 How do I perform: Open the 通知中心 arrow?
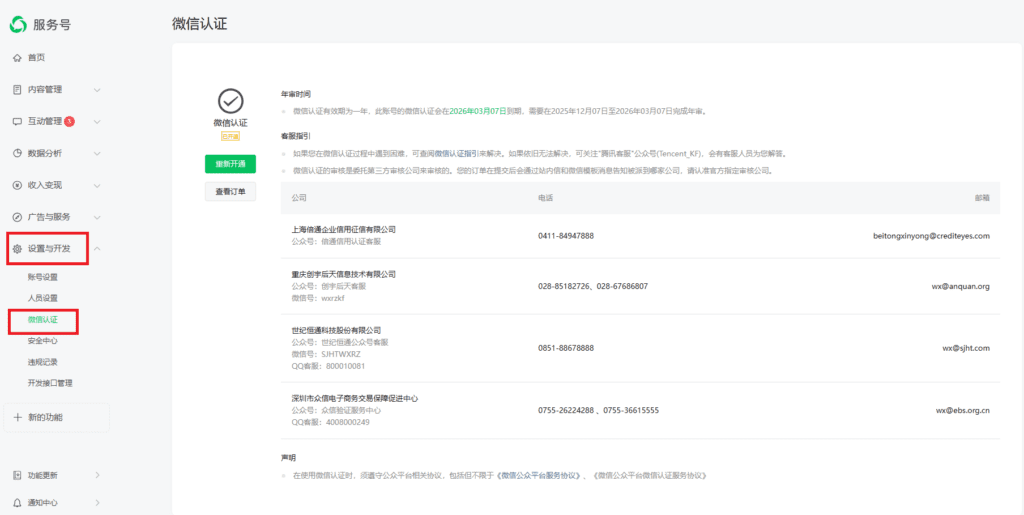click(x=97, y=503)
